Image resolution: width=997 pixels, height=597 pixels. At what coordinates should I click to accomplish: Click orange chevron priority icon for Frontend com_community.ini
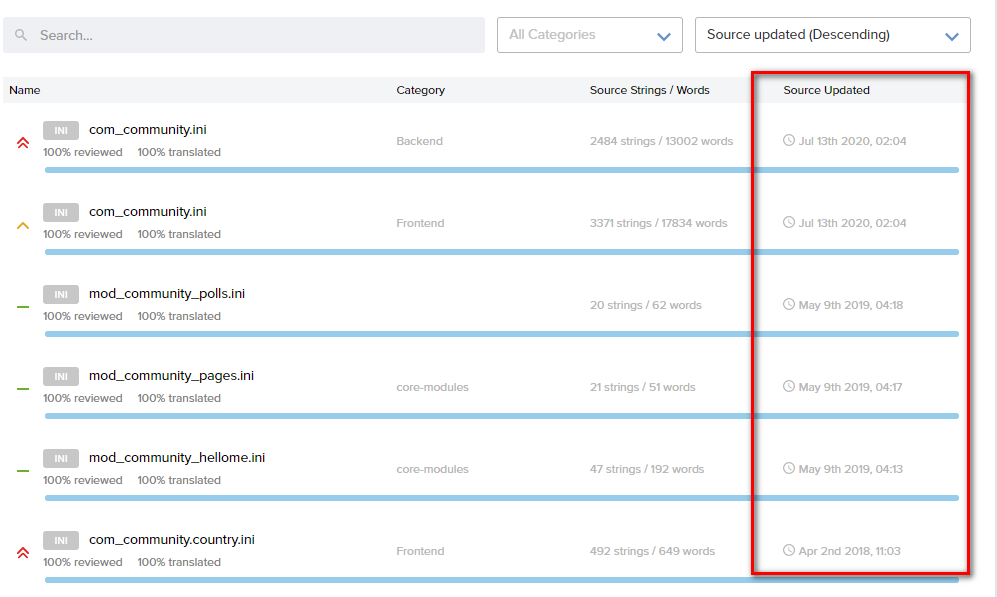click(x=23, y=226)
